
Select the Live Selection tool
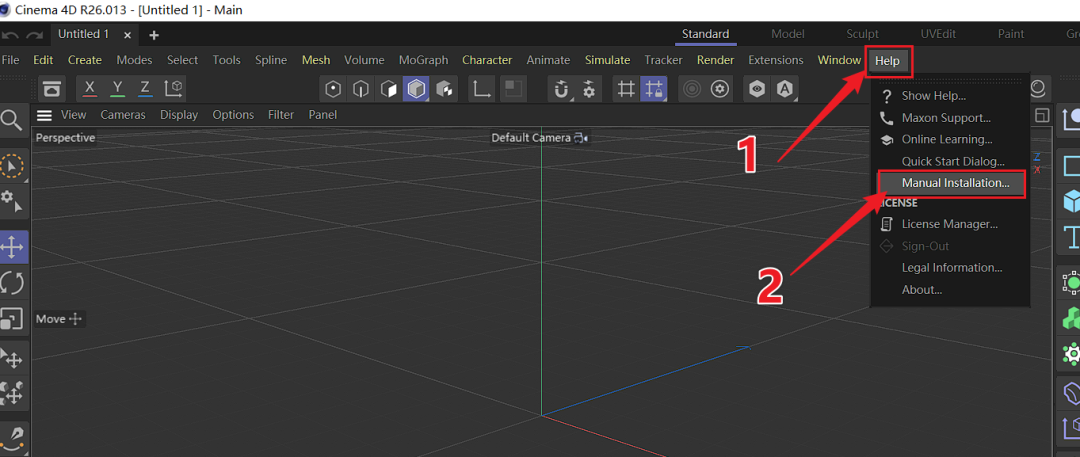pos(12,166)
